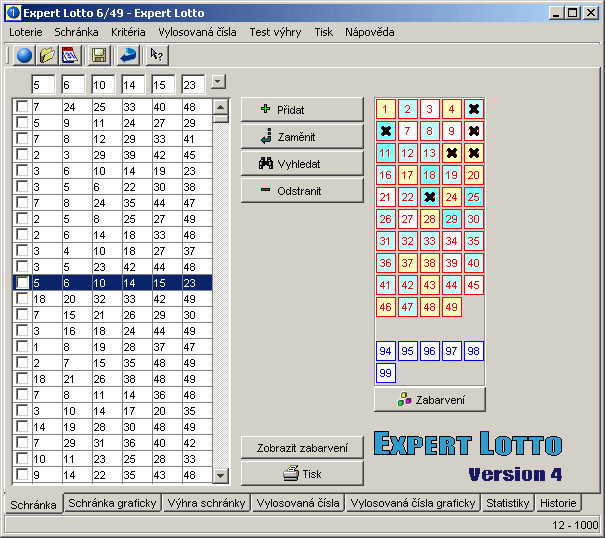This screenshot has width=605, height=538.
Task: Check the row 7 8 12 29 33 41
Action: 22,139
